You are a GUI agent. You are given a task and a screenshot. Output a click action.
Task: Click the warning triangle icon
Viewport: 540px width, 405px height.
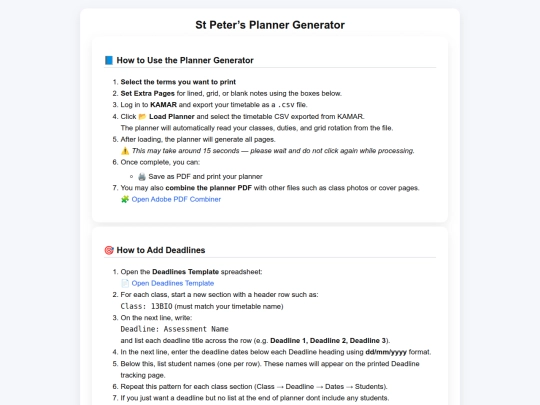(125, 151)
